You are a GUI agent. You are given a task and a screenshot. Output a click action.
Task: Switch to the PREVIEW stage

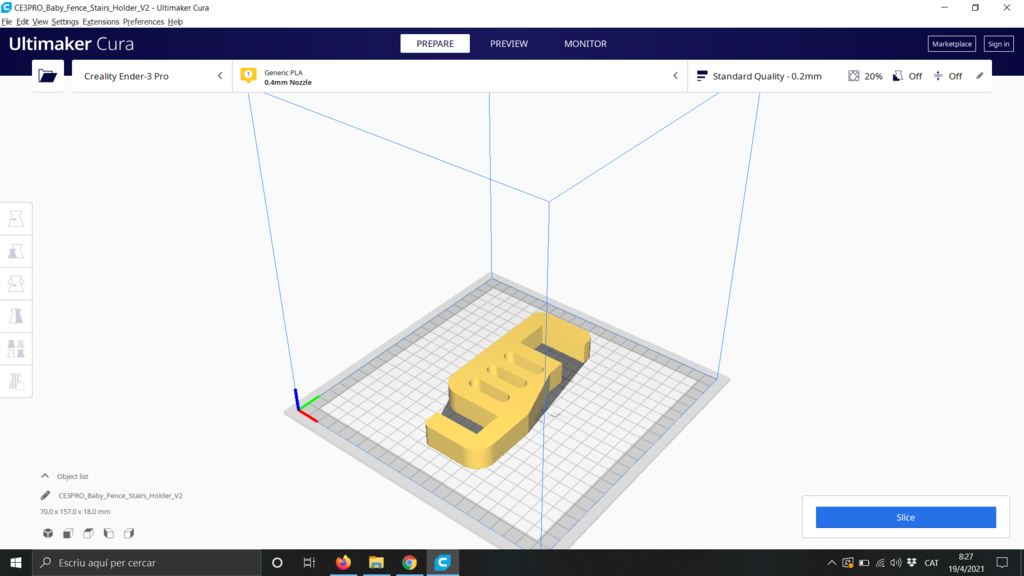[509, 44]
